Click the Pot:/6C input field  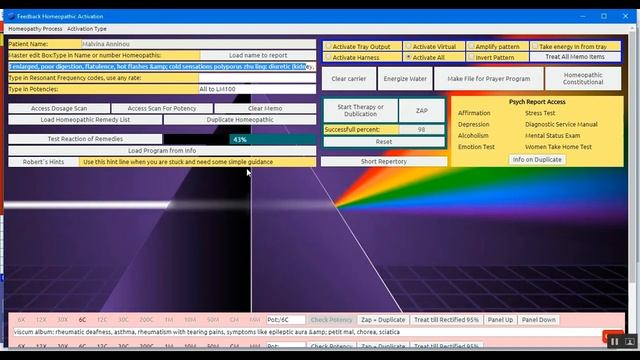click(x=286, y=320)
